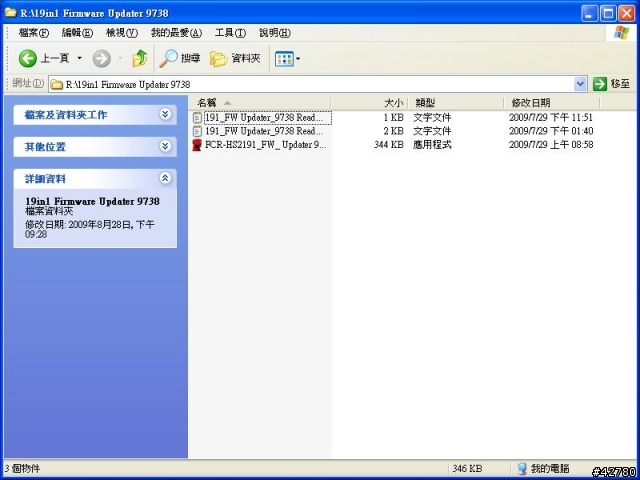Expand the 其他位置 panel chevron

coord(165,146)
